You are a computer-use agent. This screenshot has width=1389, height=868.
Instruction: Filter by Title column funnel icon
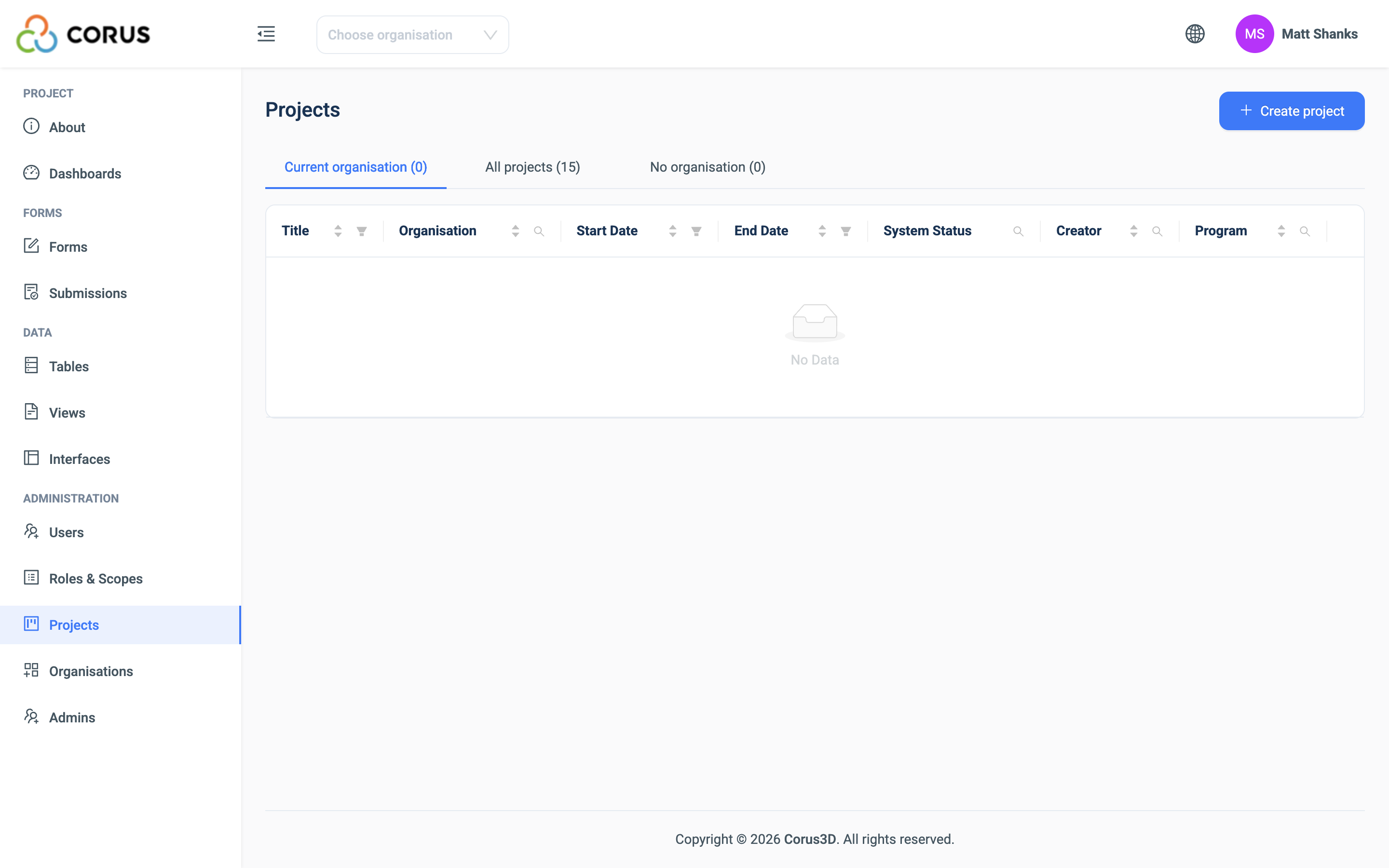click(x=362, y=231)
